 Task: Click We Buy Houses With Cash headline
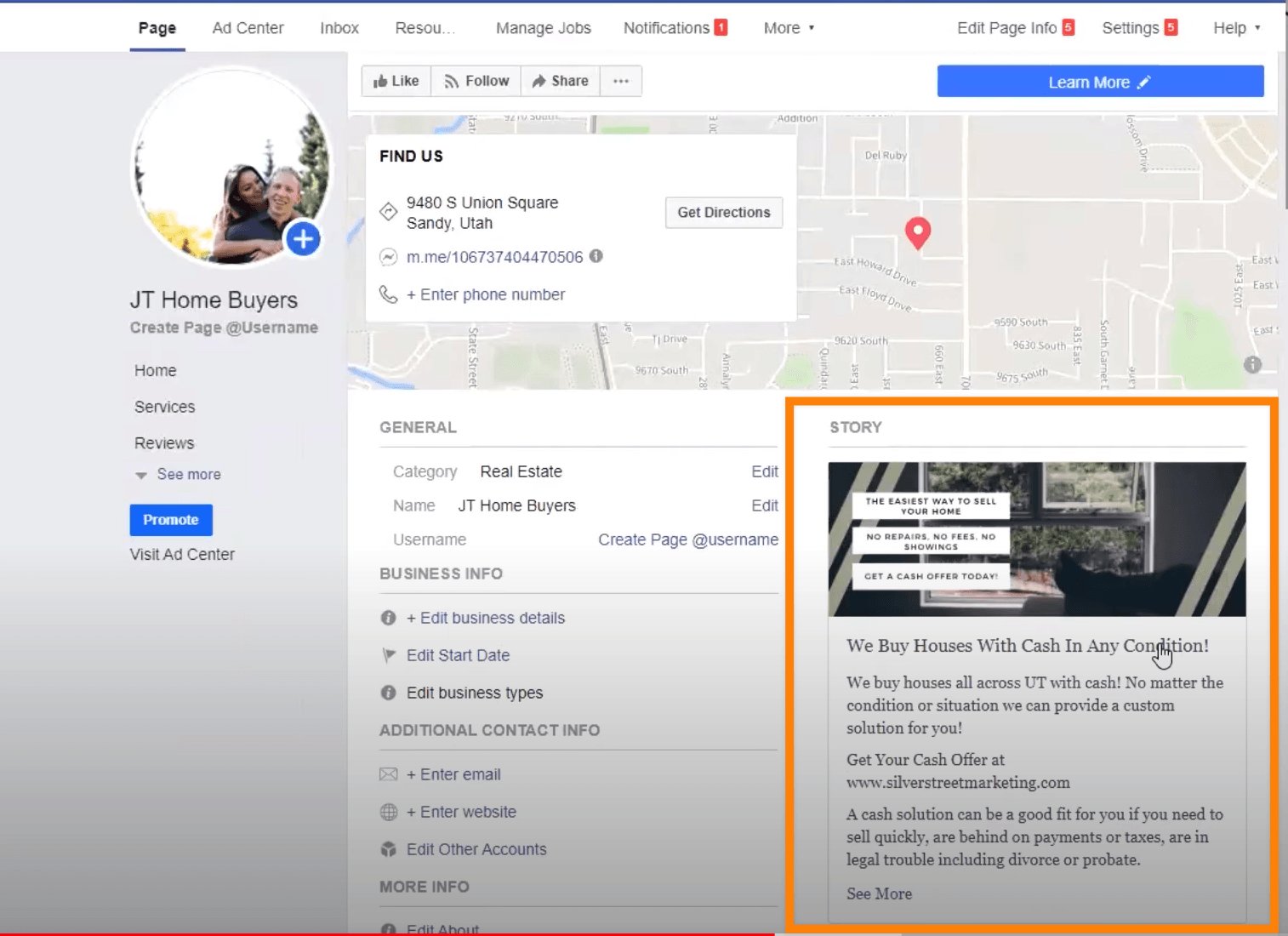[1028, 646]
